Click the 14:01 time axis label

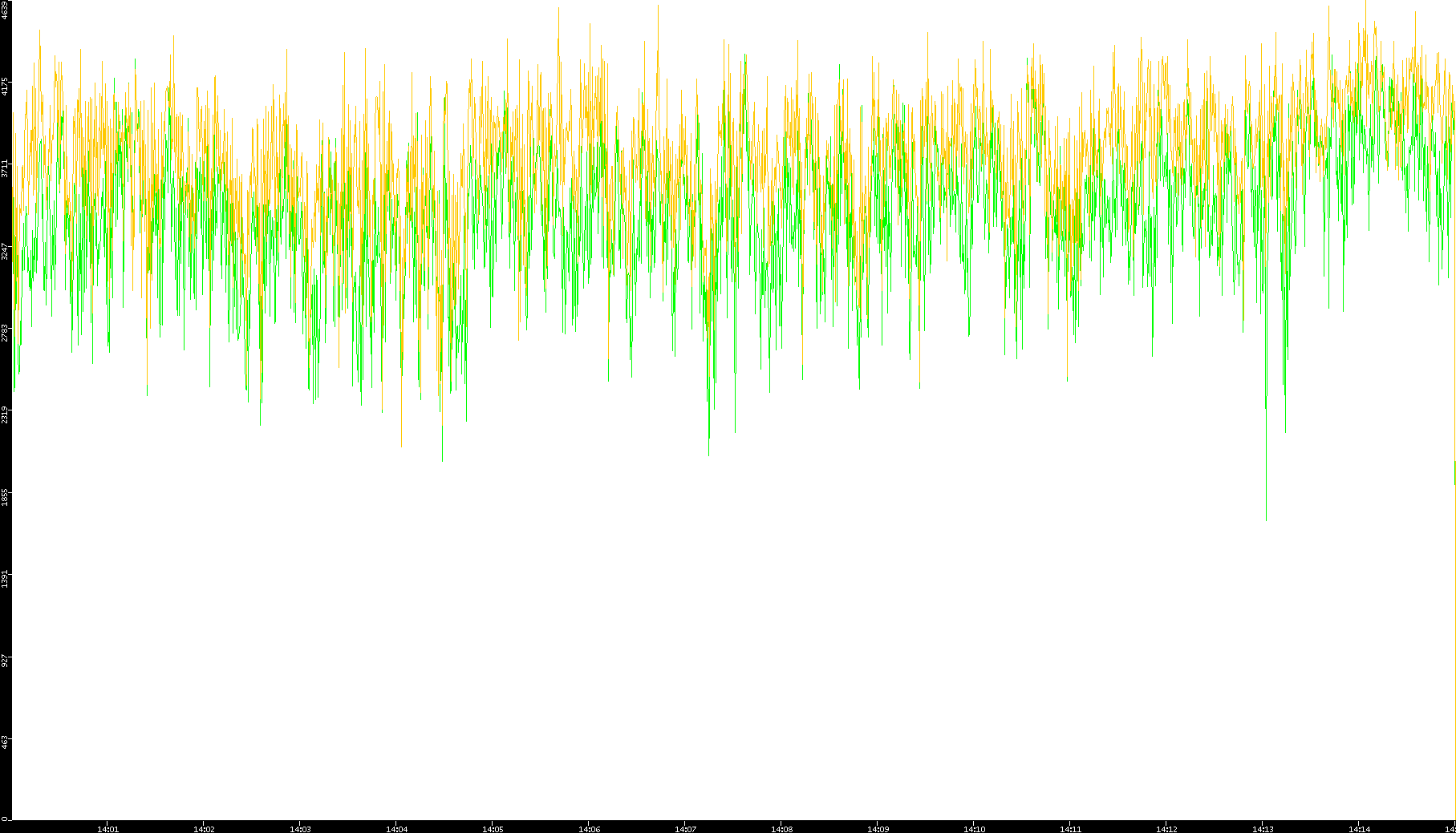tap(107, 829)
